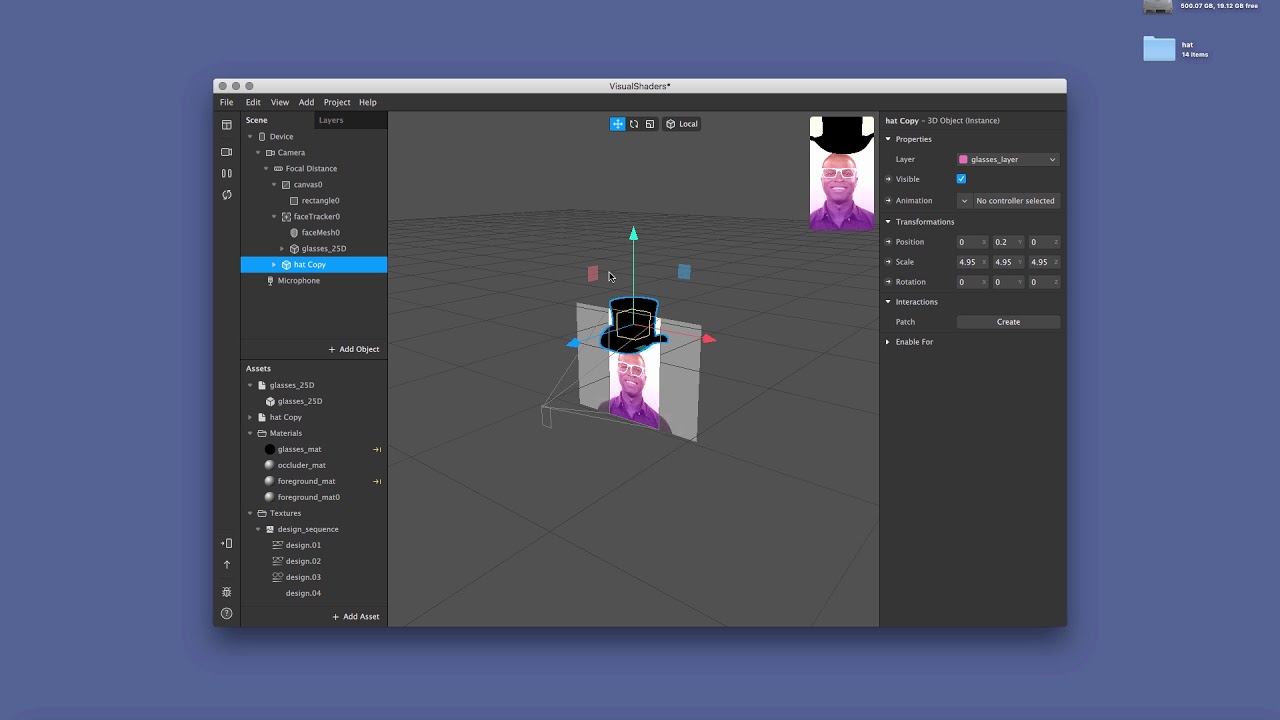This screenshot has height=720, width=1280.
Task: Click the camera preview thumbnail in viewport
Action: click(x=842, y=173)
